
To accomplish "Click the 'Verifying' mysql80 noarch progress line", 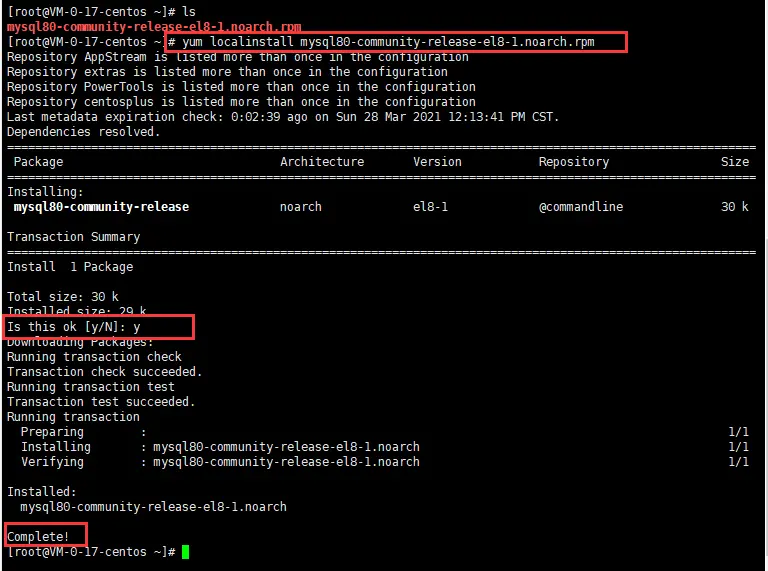I will pos(384,462).
